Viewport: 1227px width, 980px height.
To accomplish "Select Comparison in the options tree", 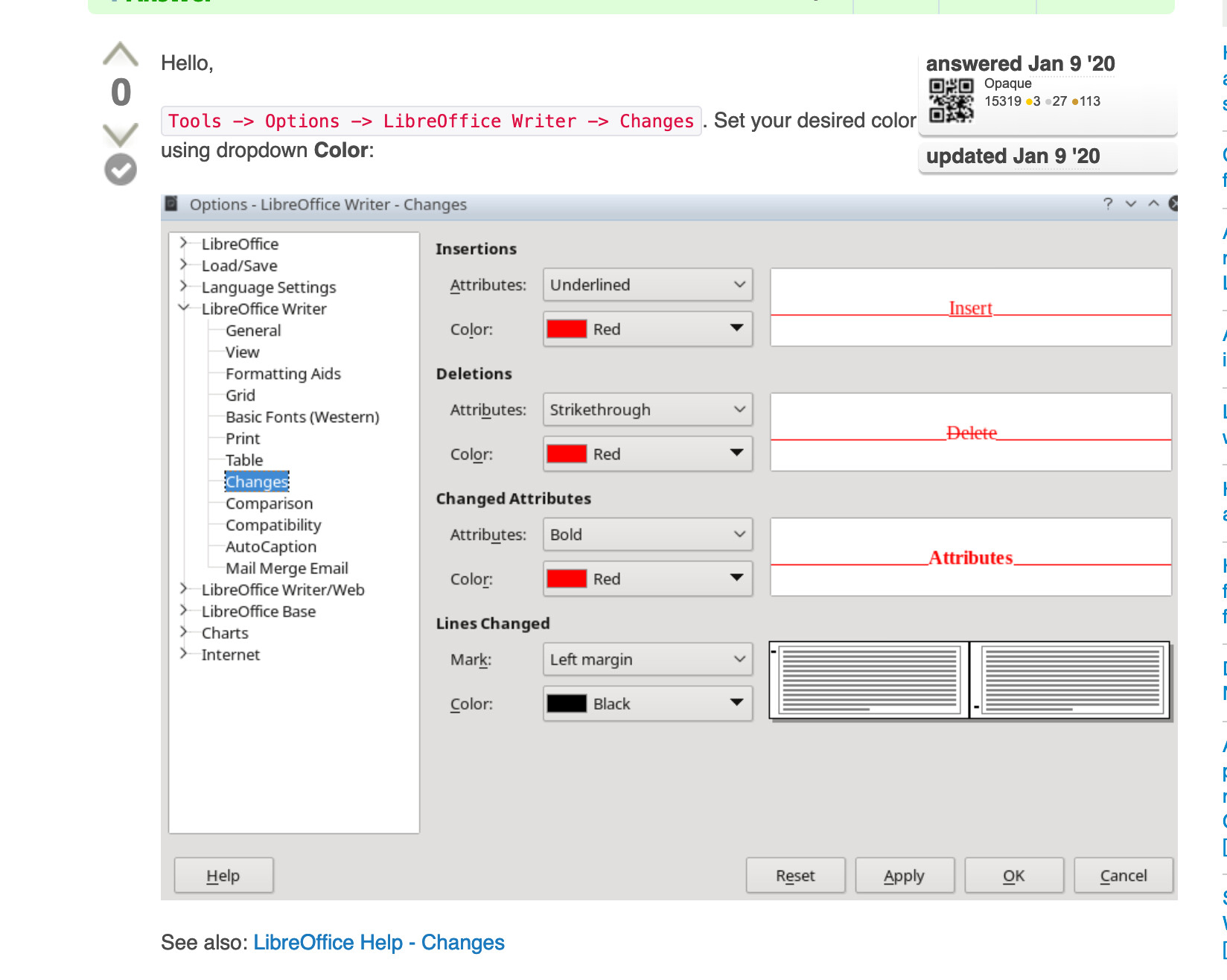I will pos(269,504).
